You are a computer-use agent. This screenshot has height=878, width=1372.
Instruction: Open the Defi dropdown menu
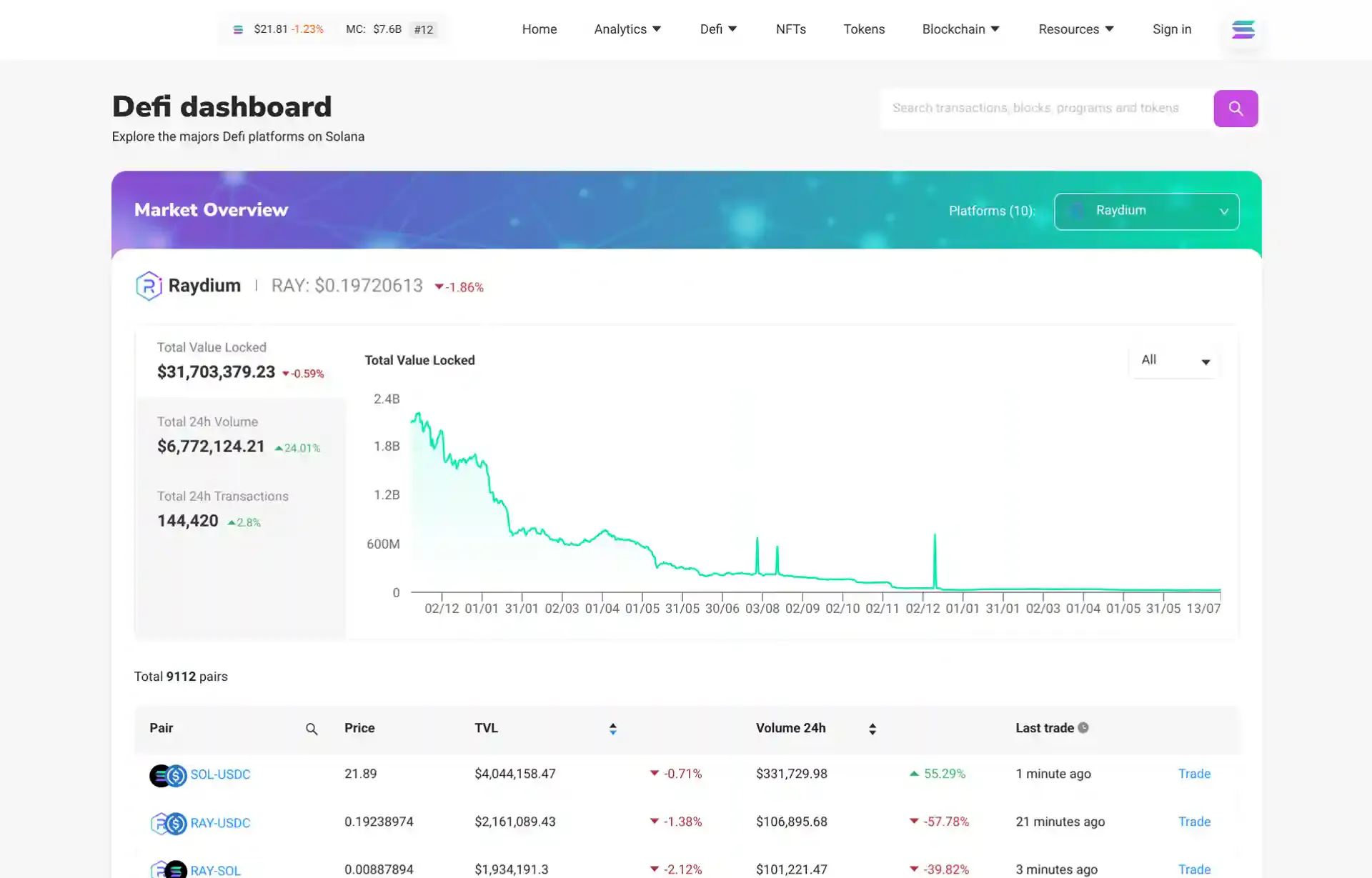coord(718,29)
